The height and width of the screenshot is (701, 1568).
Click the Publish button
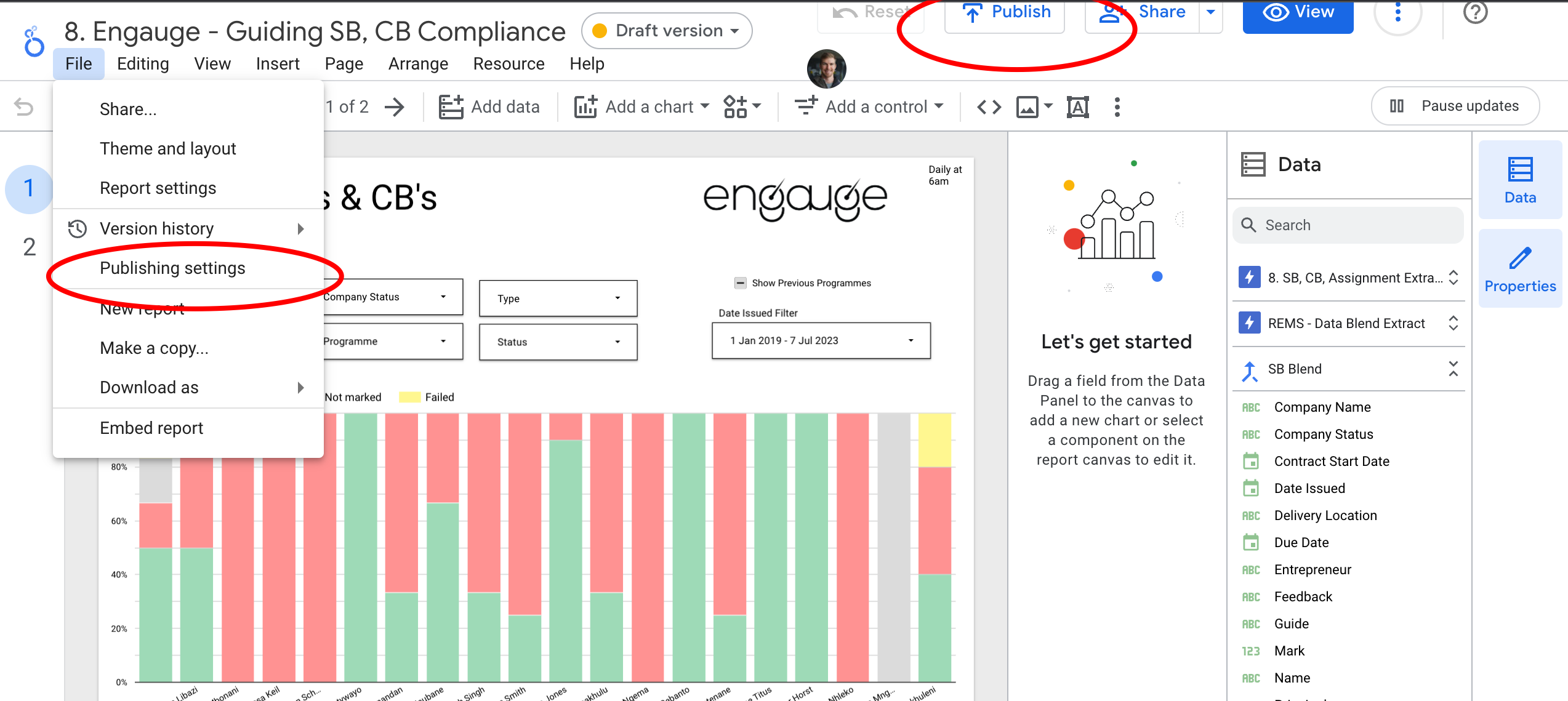click(x=1006, y=14)
